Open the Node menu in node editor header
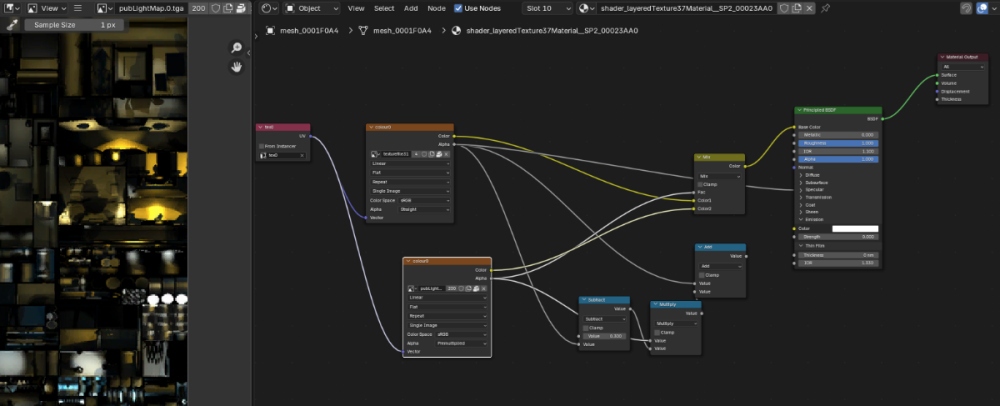 (437, 8)
